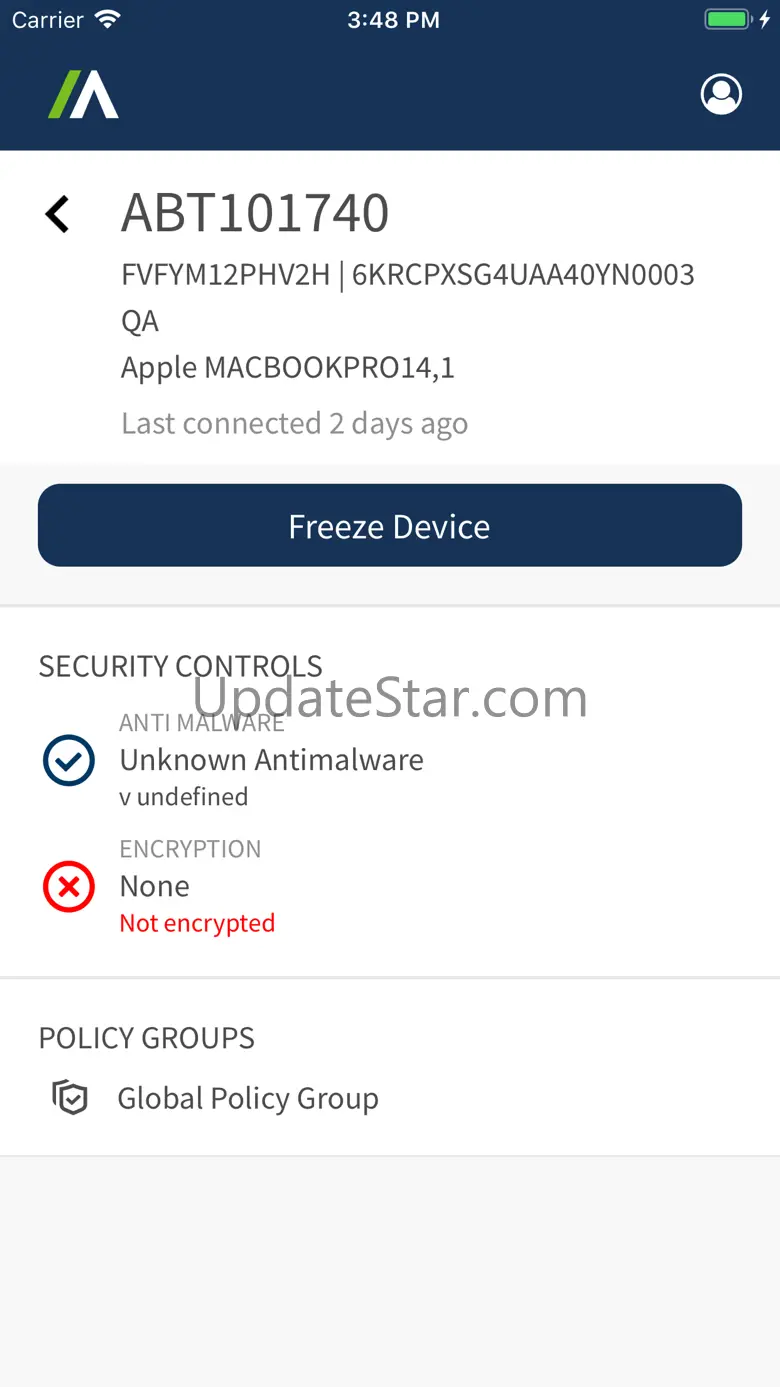Screen dimensions: 780x1387
Task: Open Global Policy Group
Action: [248, 1098]
